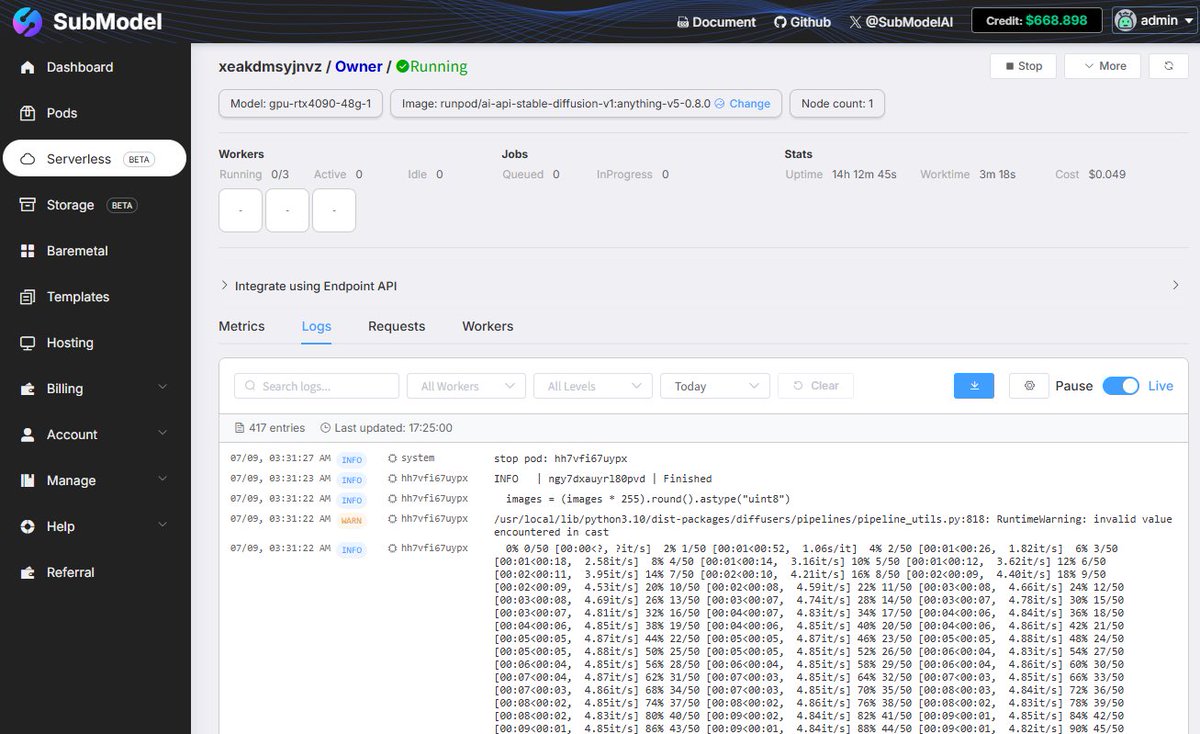Viewport: 1200px width, 734px height.
Task: Click the 'system' log source entry
Action: [411, 459]
